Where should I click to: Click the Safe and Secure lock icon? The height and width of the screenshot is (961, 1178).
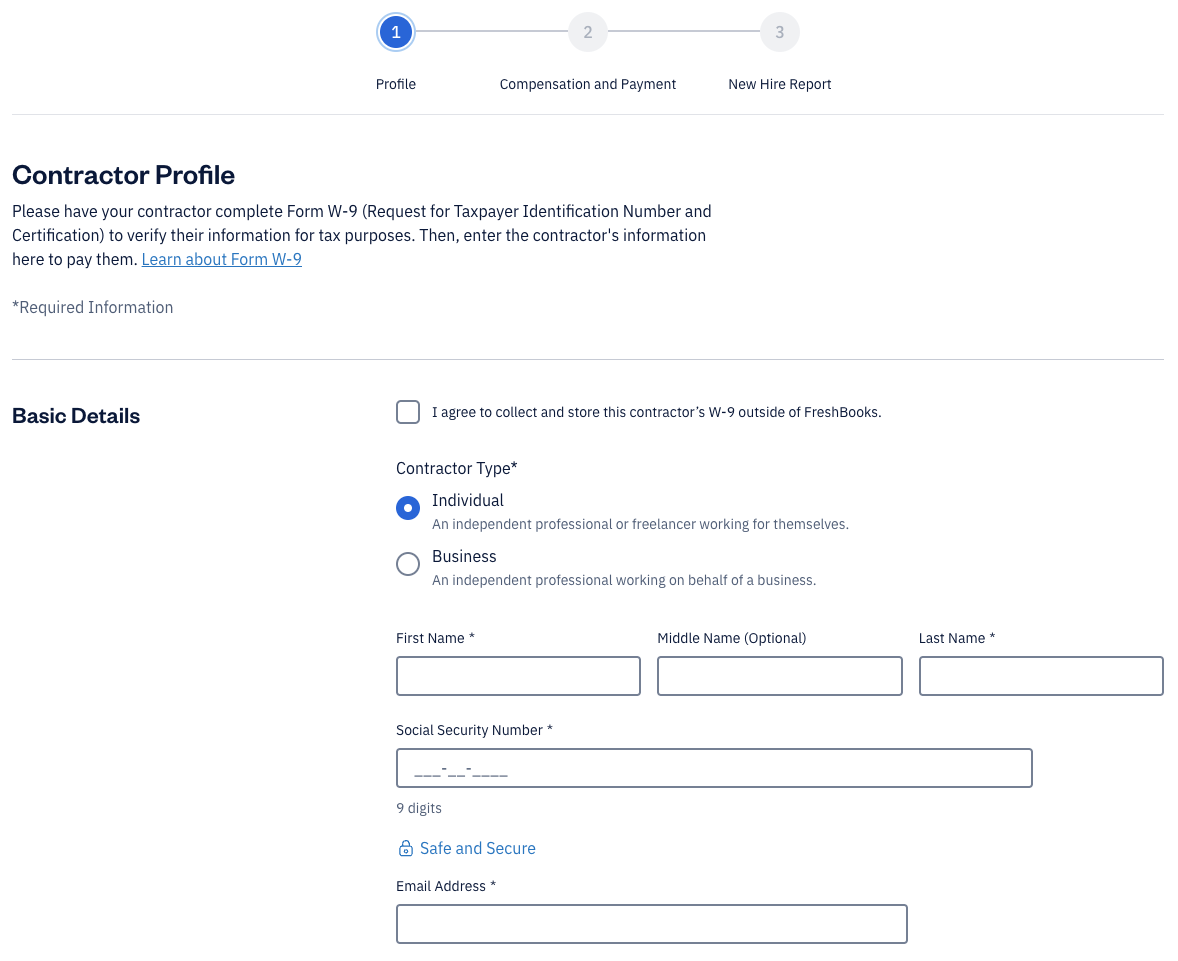click(x=405, y=847)
